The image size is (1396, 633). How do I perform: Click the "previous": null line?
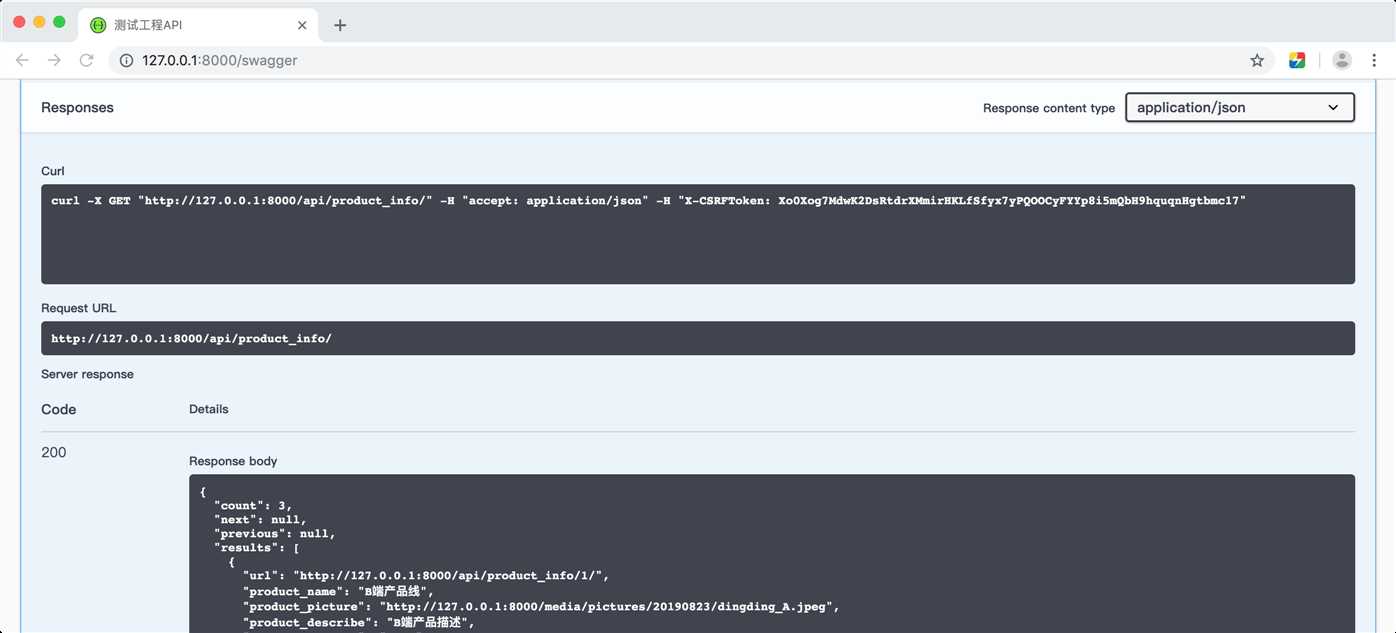tap(275, 533)
